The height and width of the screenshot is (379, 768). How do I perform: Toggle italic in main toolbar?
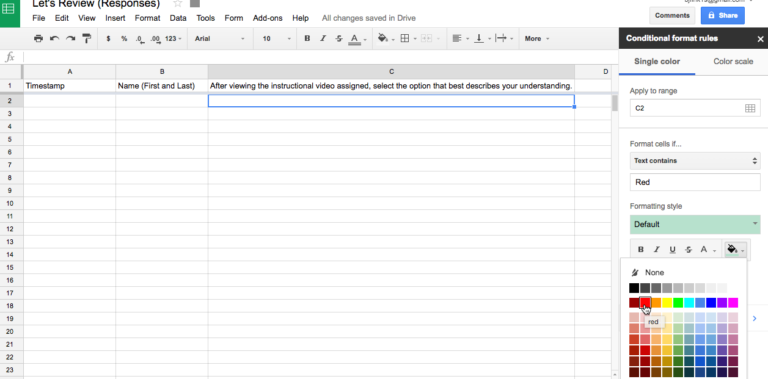(x=323, y=38)
